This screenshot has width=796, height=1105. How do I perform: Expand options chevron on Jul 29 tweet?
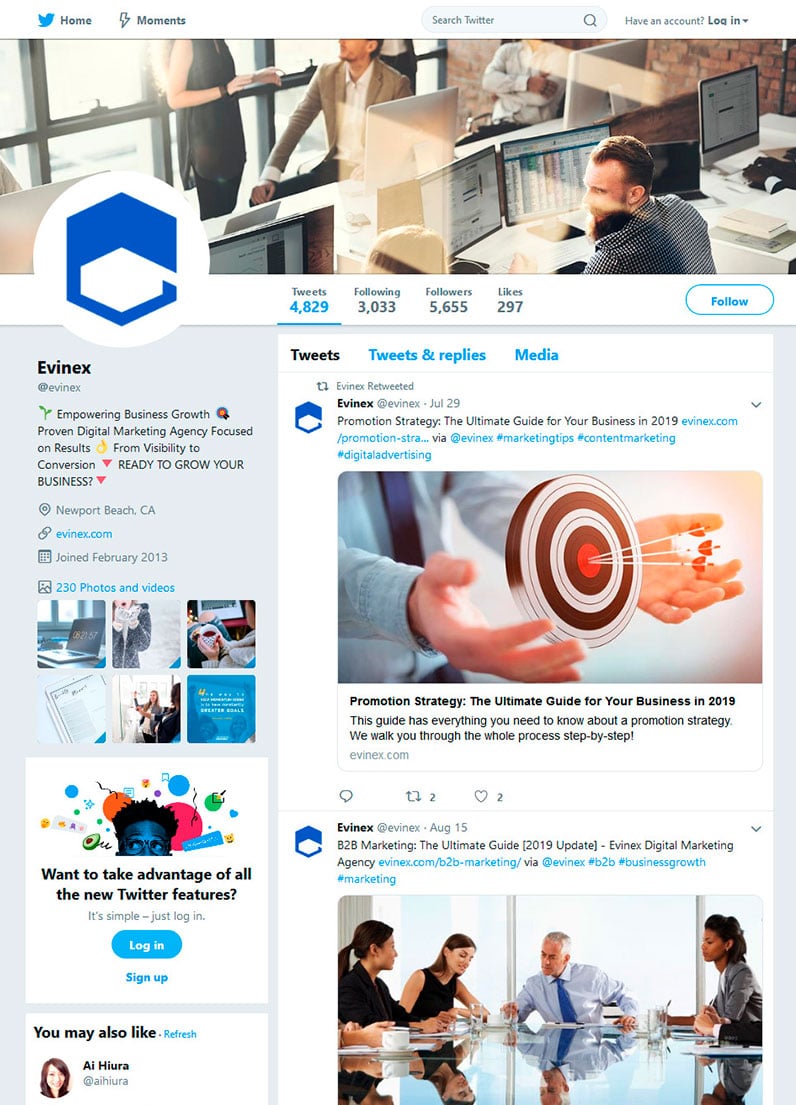click(x=756, y=405)
